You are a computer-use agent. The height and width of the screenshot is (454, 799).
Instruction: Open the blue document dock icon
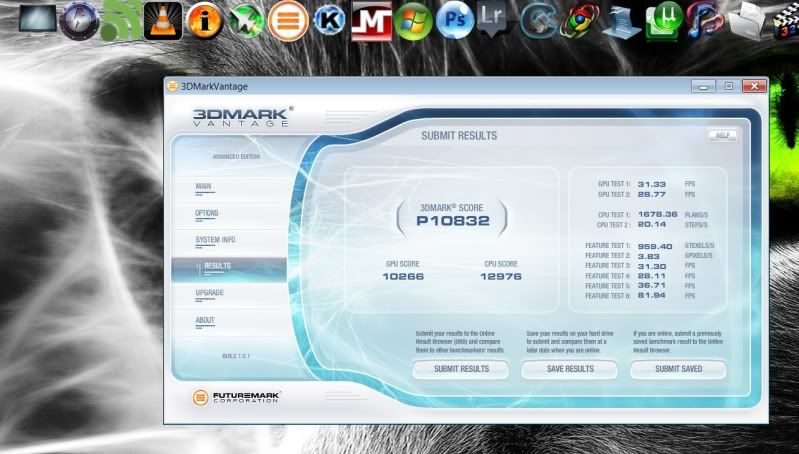click(x=622, y=22)
